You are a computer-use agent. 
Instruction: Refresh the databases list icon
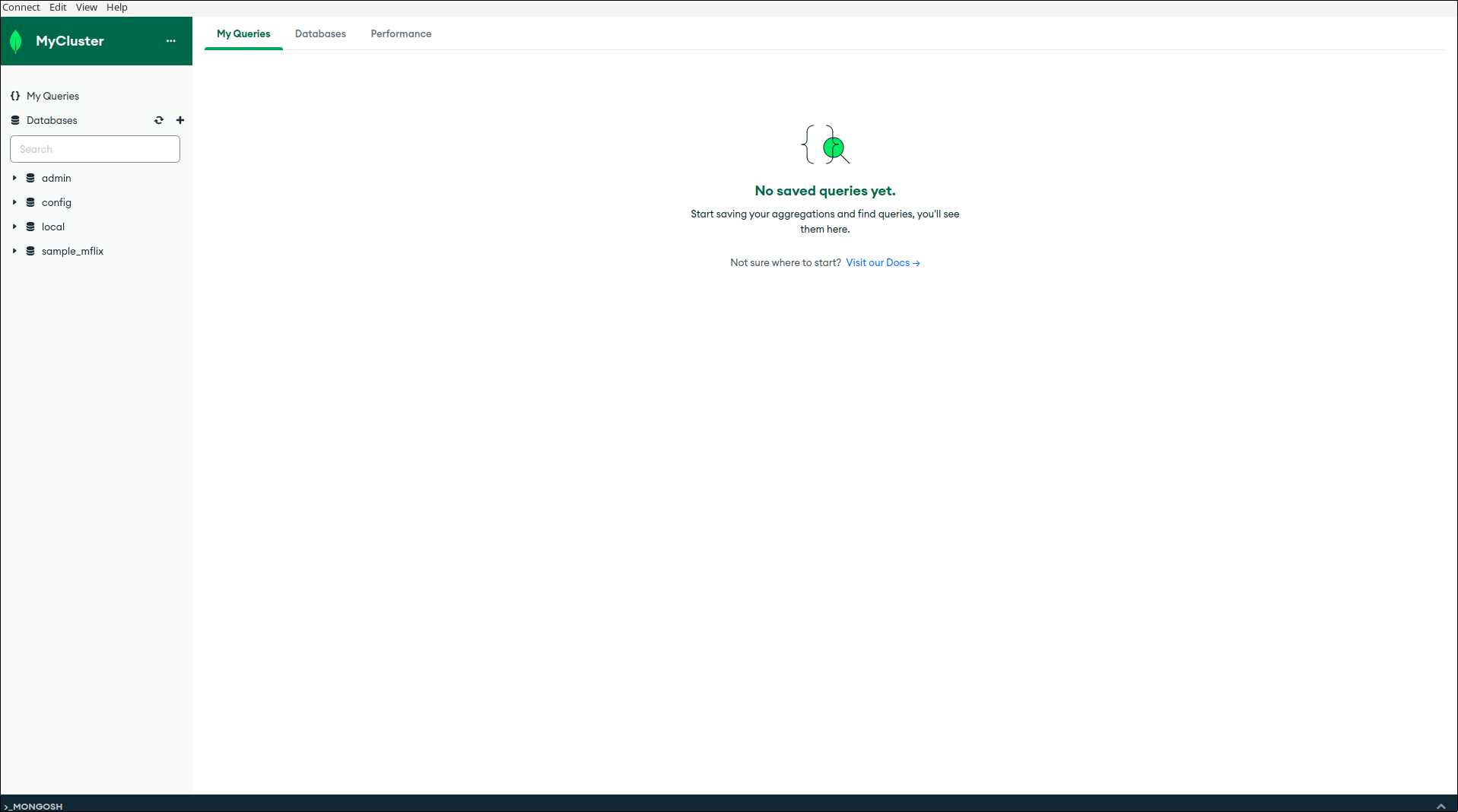click(159, 120)
